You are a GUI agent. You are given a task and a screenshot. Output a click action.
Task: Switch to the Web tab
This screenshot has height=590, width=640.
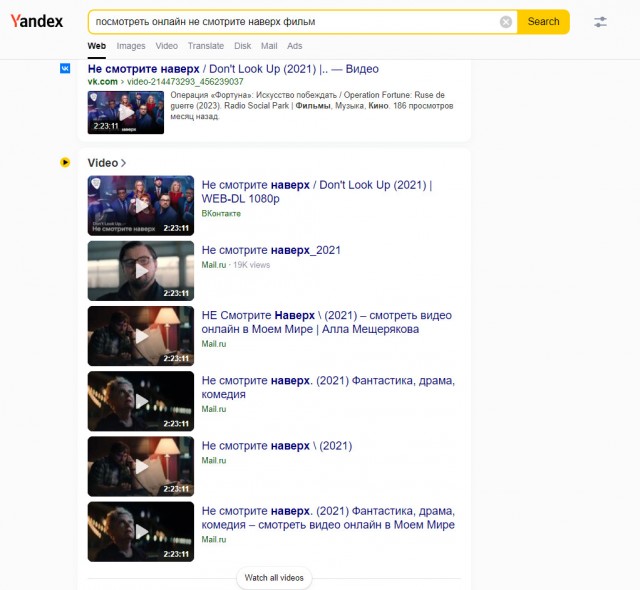(x=97, y=46)
